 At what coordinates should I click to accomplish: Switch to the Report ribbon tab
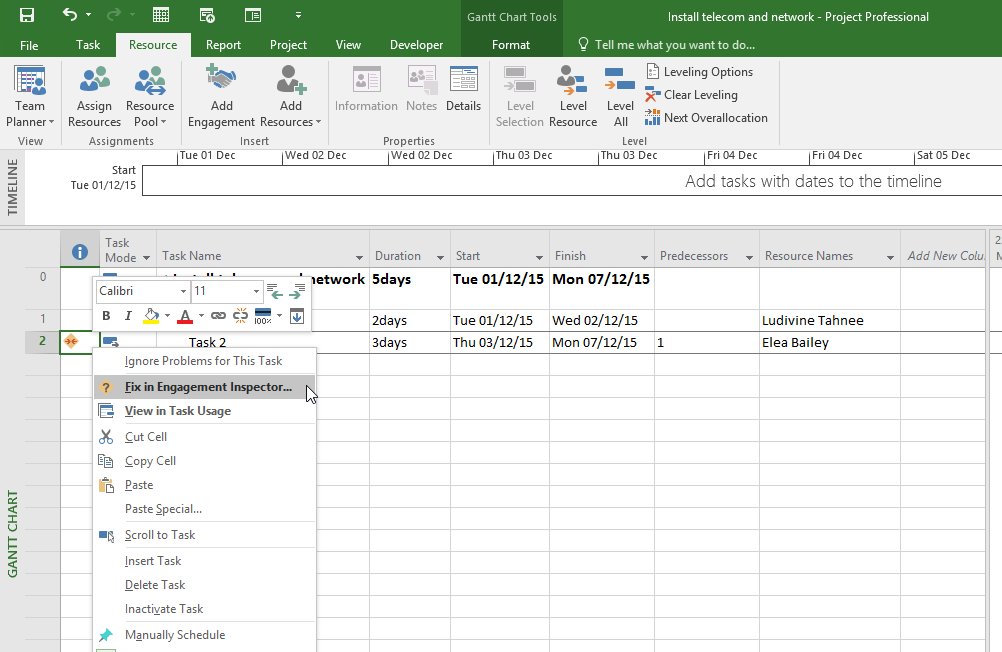pos(223,45)
